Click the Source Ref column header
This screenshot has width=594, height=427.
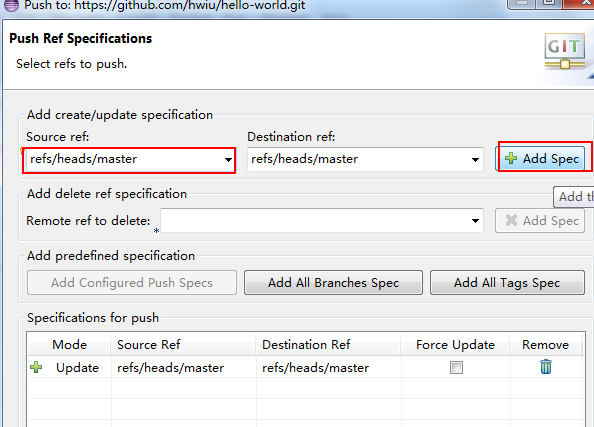tap(183, 344)
